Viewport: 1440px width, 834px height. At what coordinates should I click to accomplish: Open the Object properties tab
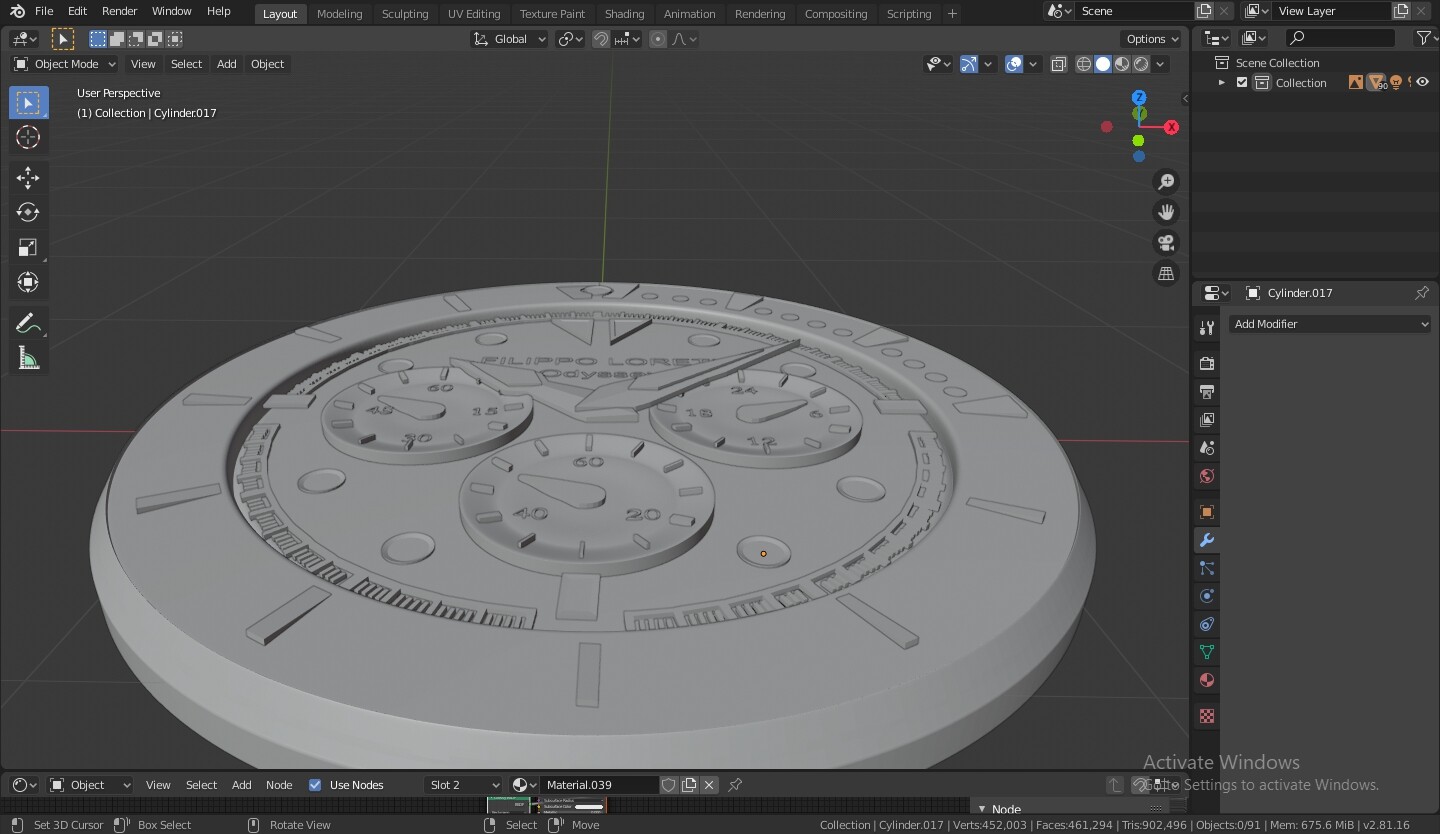point(1207,512)
